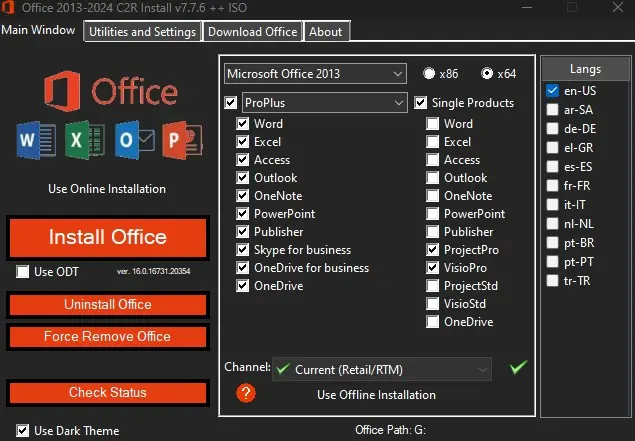
Task: Uncheck Outlook under ProPlus
Action: click(x=243, y=177)
